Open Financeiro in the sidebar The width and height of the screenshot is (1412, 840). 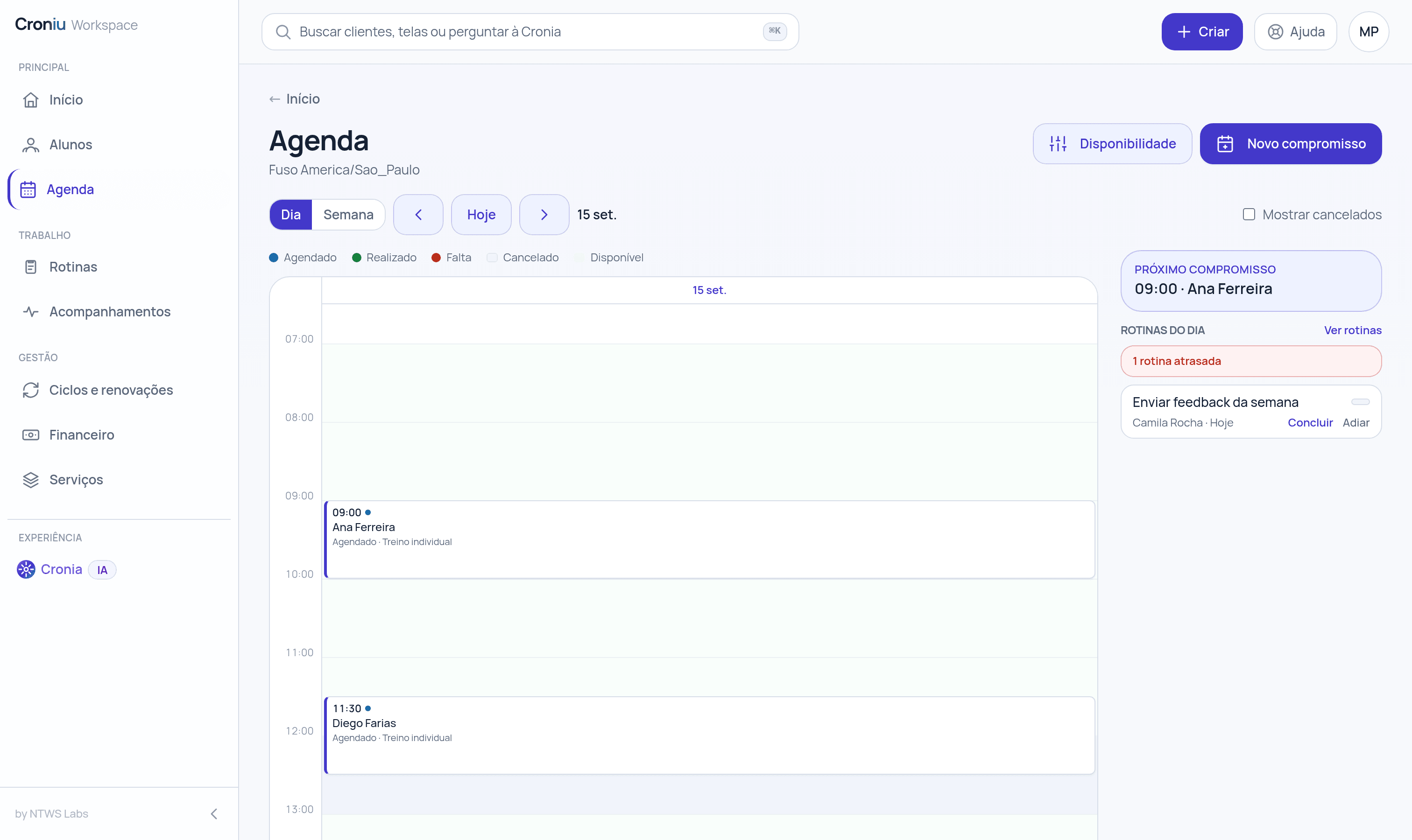pyautogui.click(x=119, y=435)
